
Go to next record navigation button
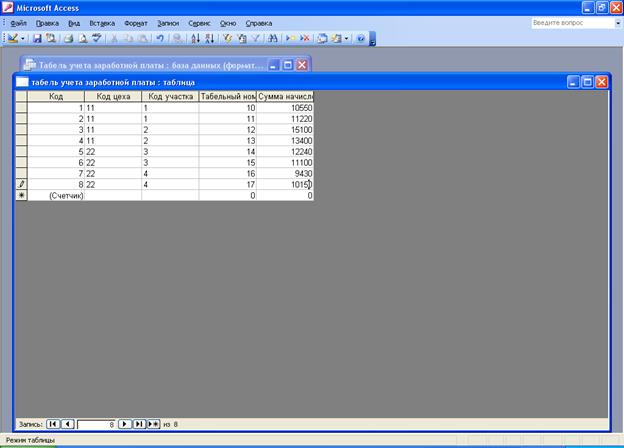[125, 424]
